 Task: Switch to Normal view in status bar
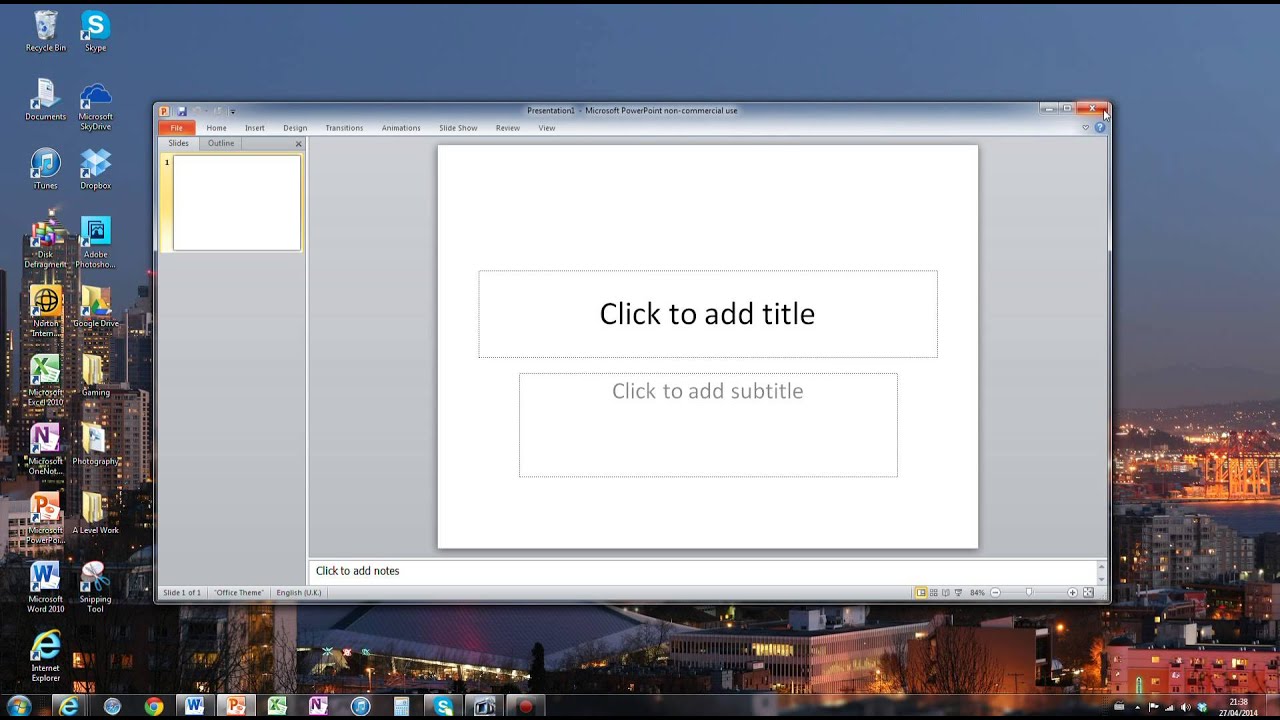[x=921, y=593]
